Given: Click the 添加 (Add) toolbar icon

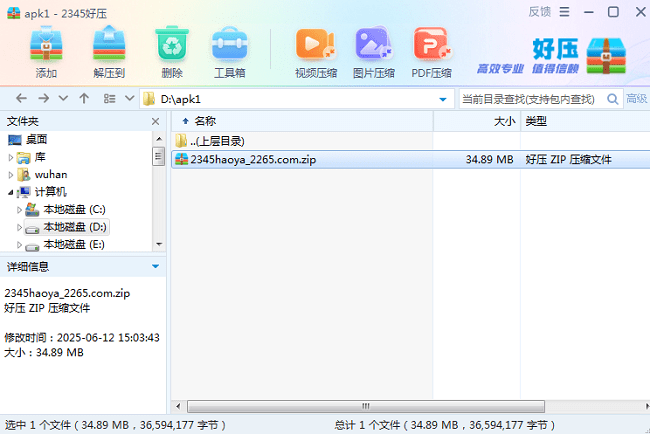Looking at the screenshot, I should (46, 53).
